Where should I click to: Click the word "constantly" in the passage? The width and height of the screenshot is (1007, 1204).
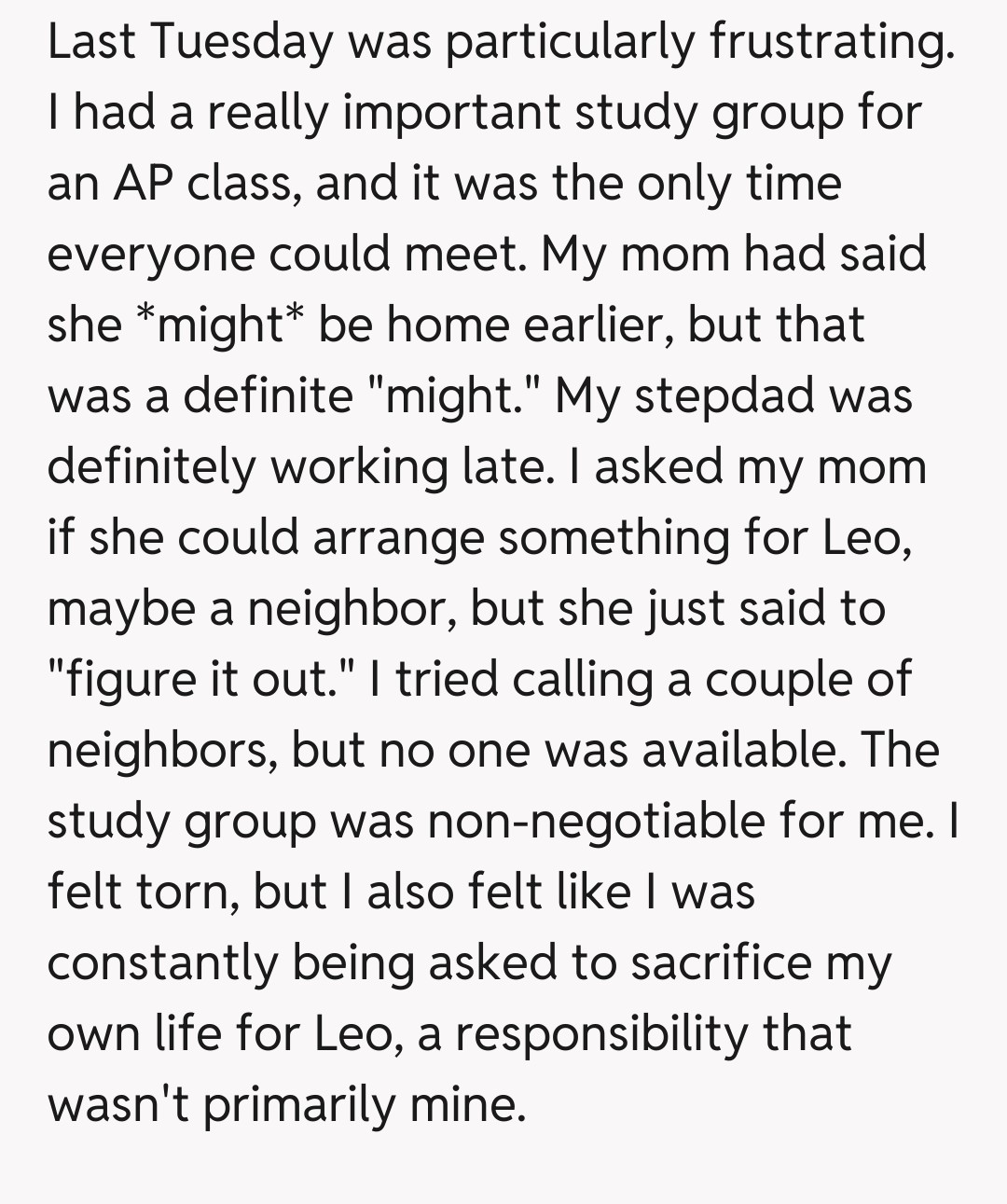tap(161, 963)
